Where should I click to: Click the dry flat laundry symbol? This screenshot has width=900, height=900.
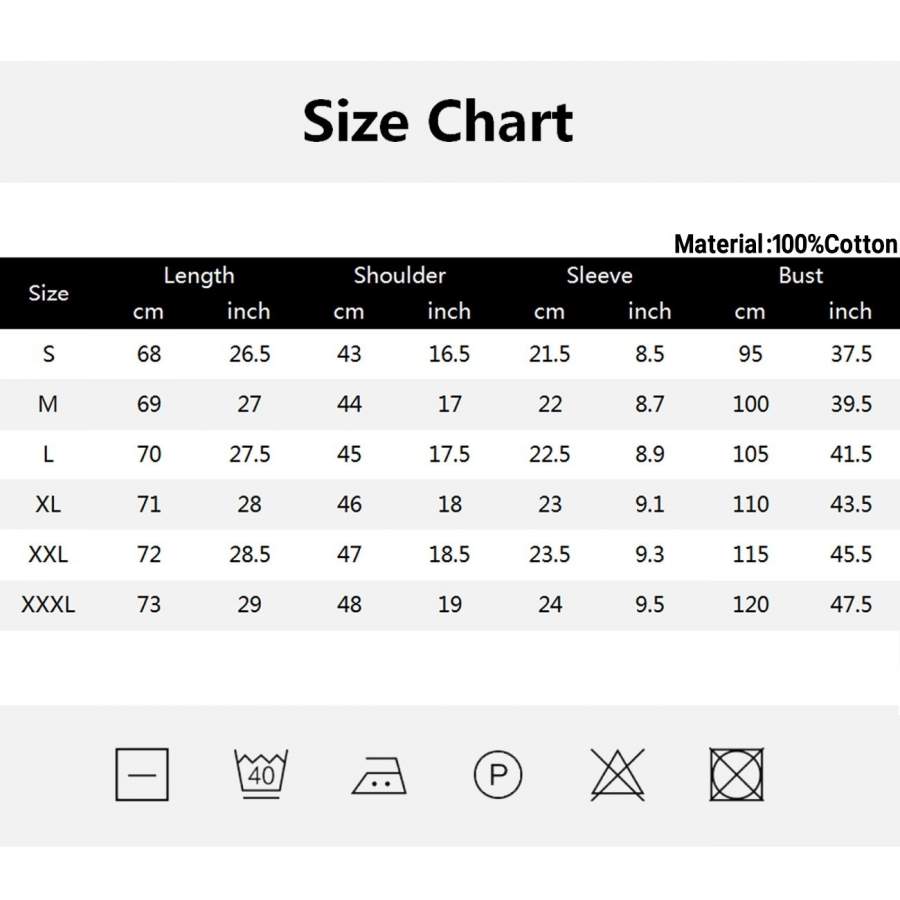(142, 774)
